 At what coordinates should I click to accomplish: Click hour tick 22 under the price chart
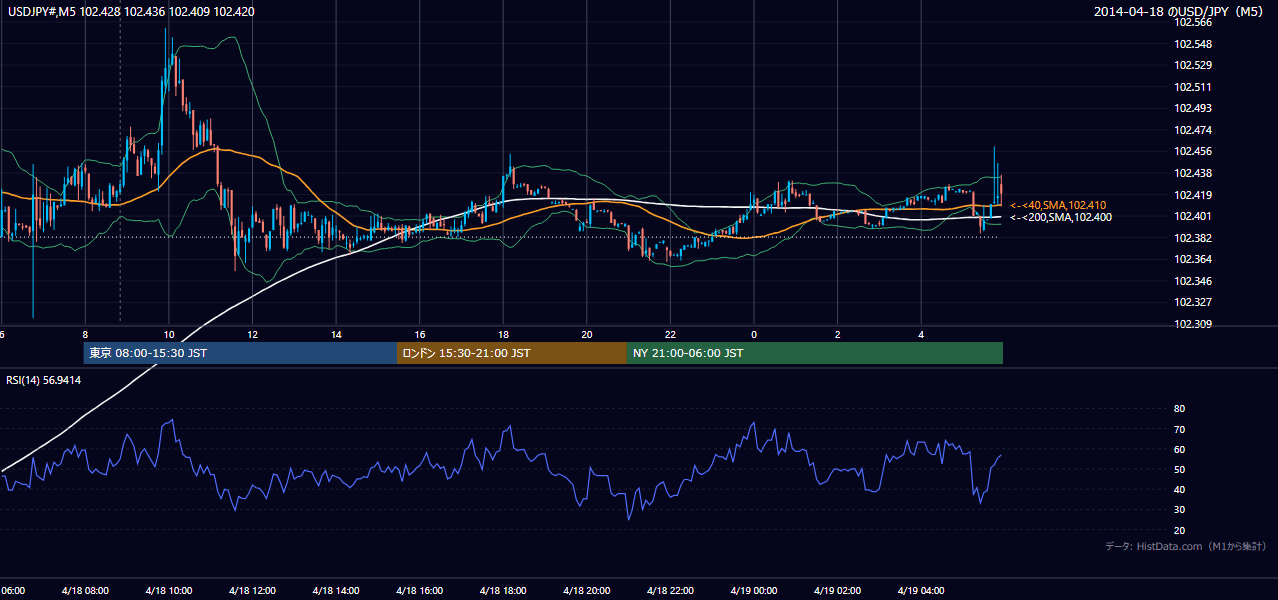pos(671,335)
